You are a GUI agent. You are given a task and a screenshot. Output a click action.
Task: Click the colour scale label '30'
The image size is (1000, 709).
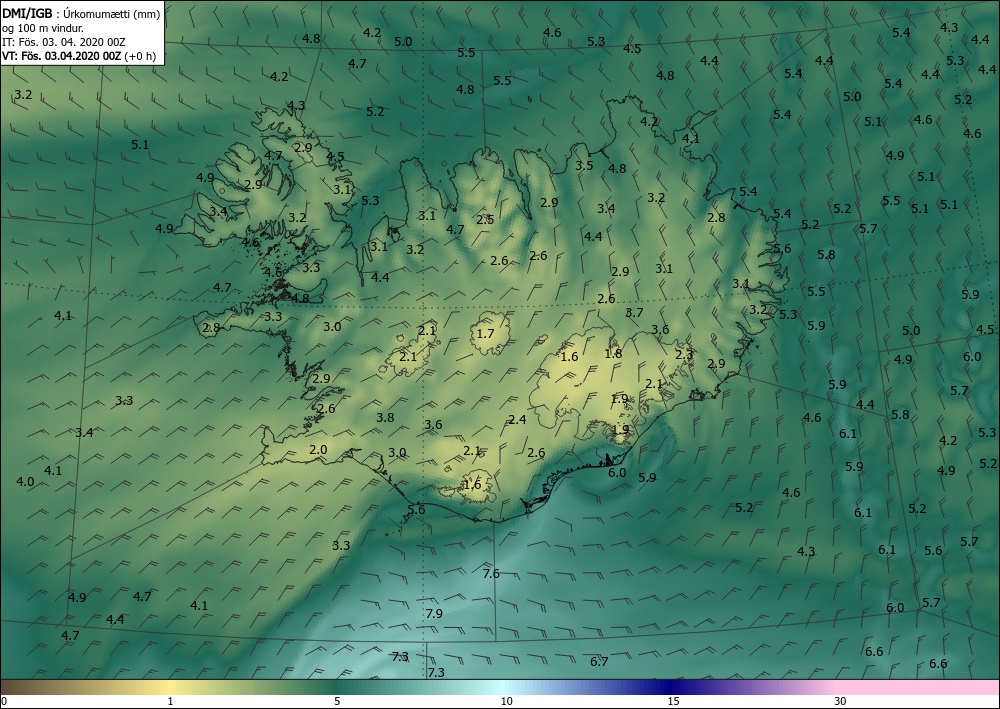[841, 701]
